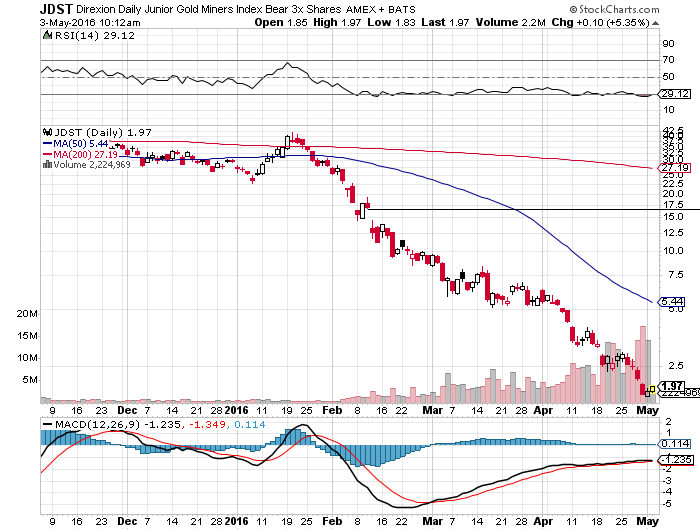700x530 pixels.
Task: Click the candlestick icon beside JDST (Daily)
Action: (47, 132)
